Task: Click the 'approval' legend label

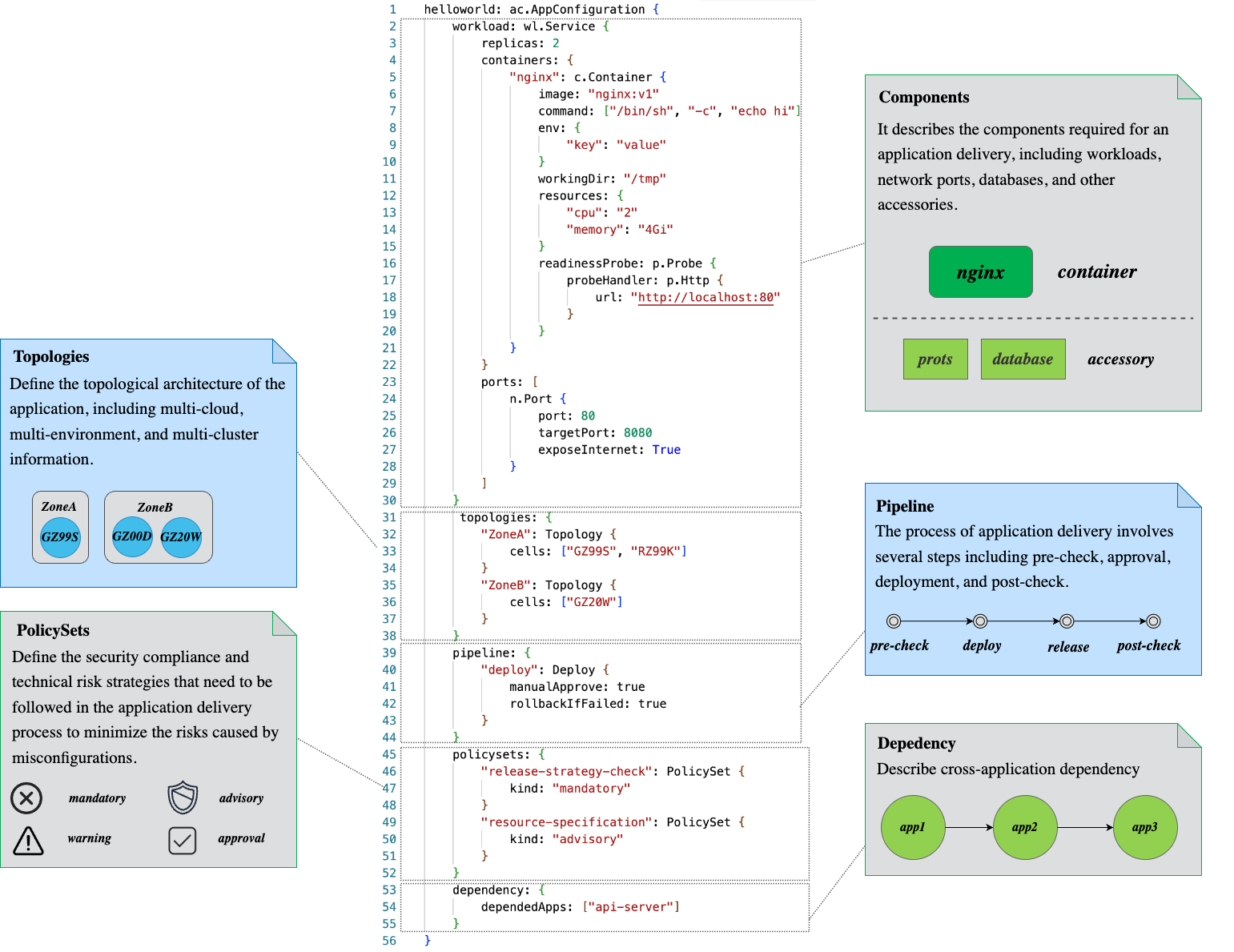Action: (241, 838)
